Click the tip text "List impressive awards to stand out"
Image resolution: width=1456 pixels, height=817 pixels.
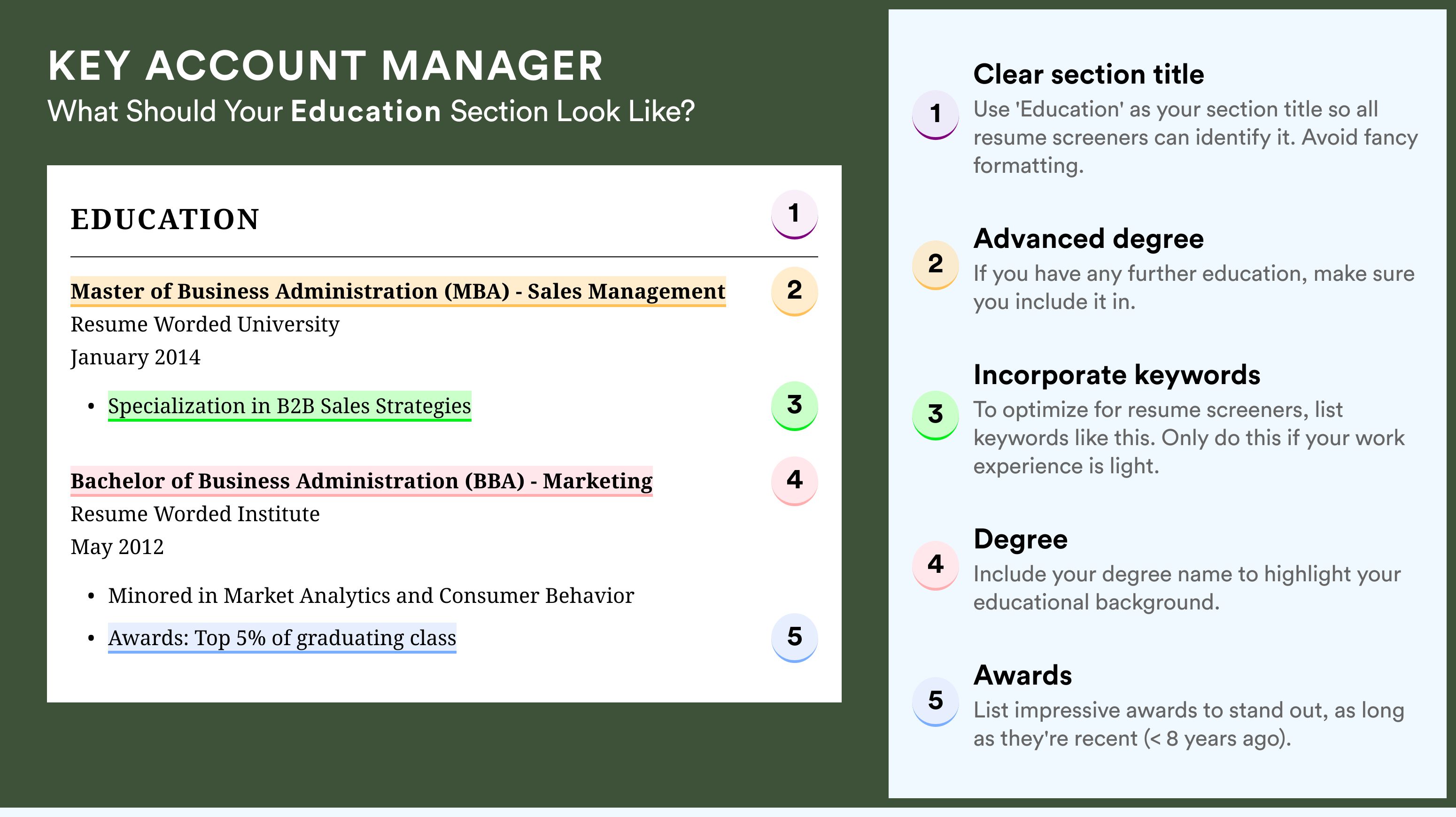(x=1189, y=725)
